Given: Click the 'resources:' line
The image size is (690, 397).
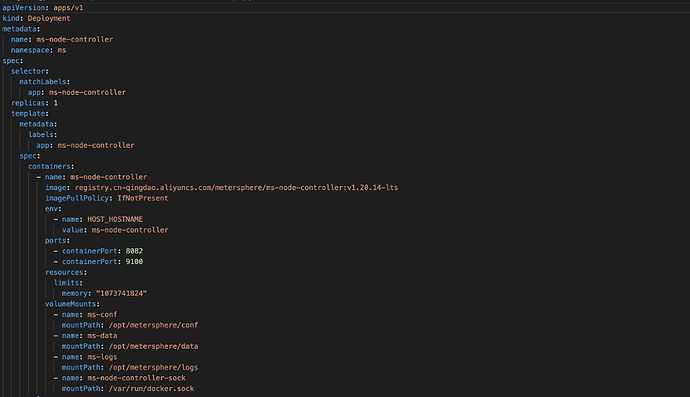Looking at the screenshot, I should pyautogui.click(x=66, y=272).
